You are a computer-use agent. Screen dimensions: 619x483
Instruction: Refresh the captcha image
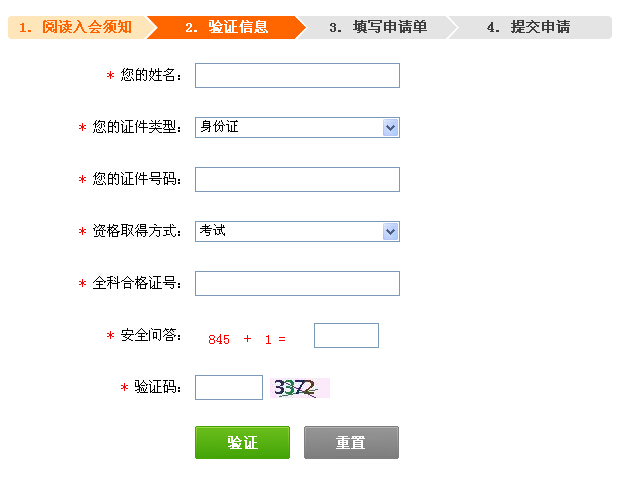coord(300,388)
